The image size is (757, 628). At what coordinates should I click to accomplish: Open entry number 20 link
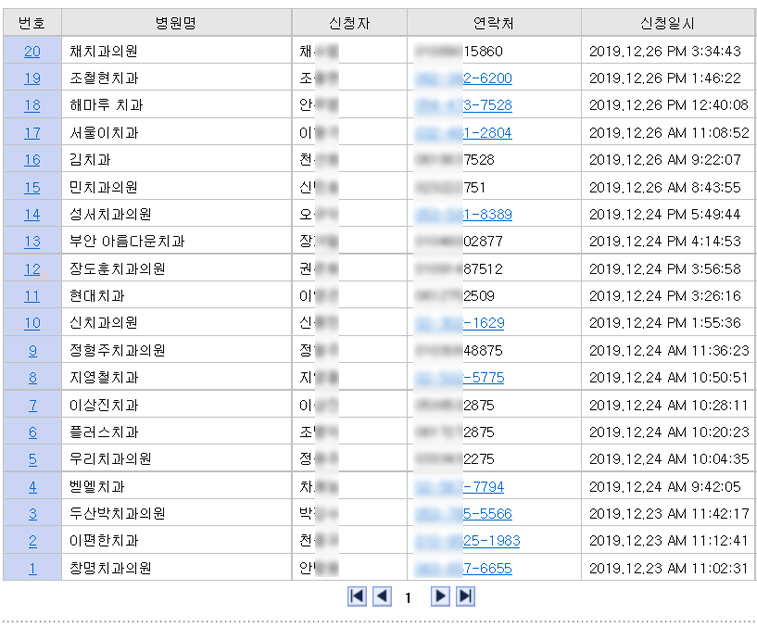[32, 51]
